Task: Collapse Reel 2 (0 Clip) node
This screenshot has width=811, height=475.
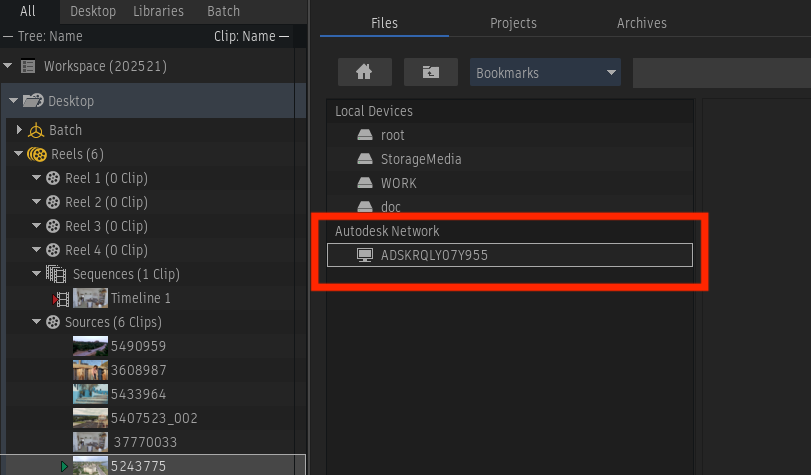Action: [36, 201]
